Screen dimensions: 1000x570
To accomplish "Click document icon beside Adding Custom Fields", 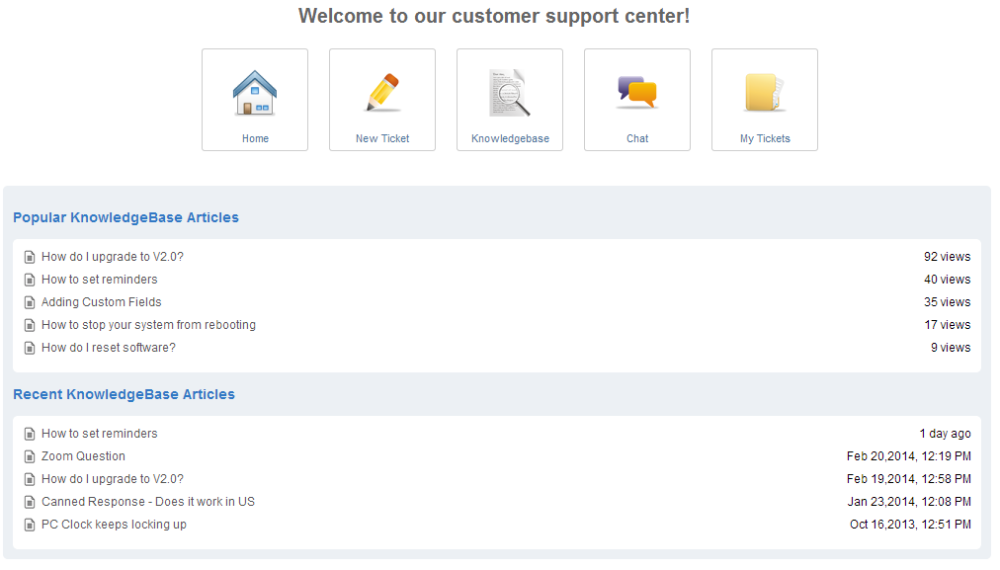I will [x=29, y=302].
